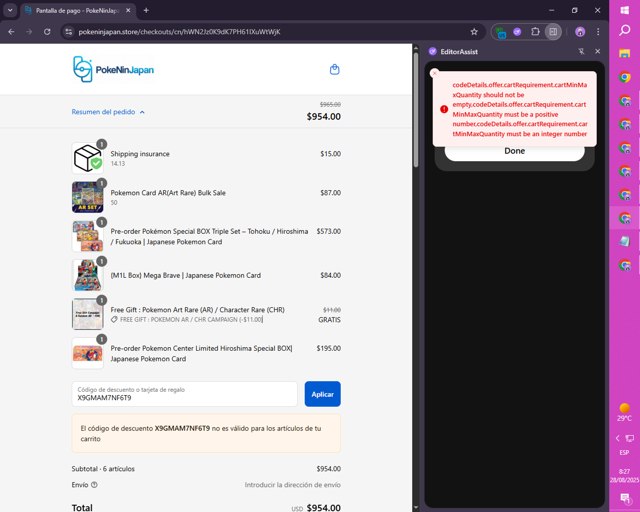640x512 pixels.
Task: Click the $573.00 price
Action: click(329, 231)
